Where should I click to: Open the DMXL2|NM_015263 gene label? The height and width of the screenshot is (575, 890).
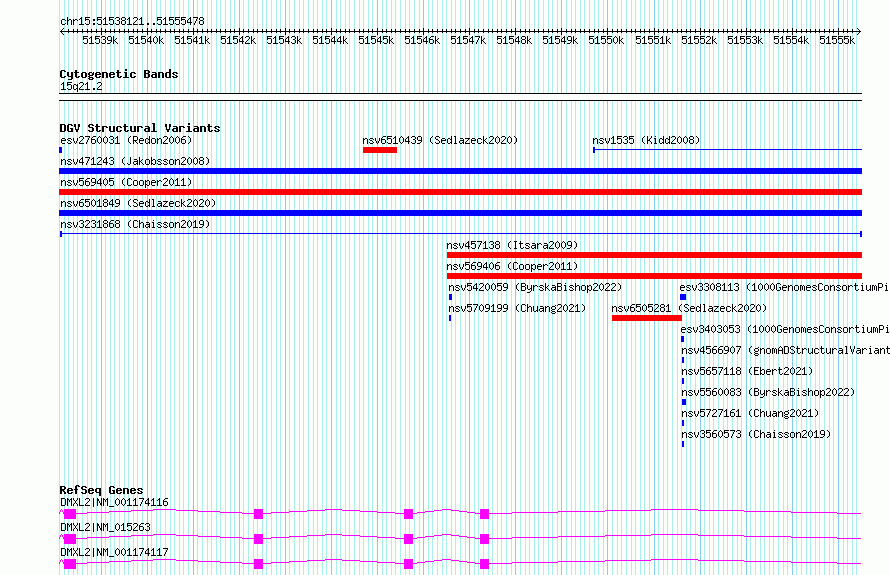pos(106,527)
